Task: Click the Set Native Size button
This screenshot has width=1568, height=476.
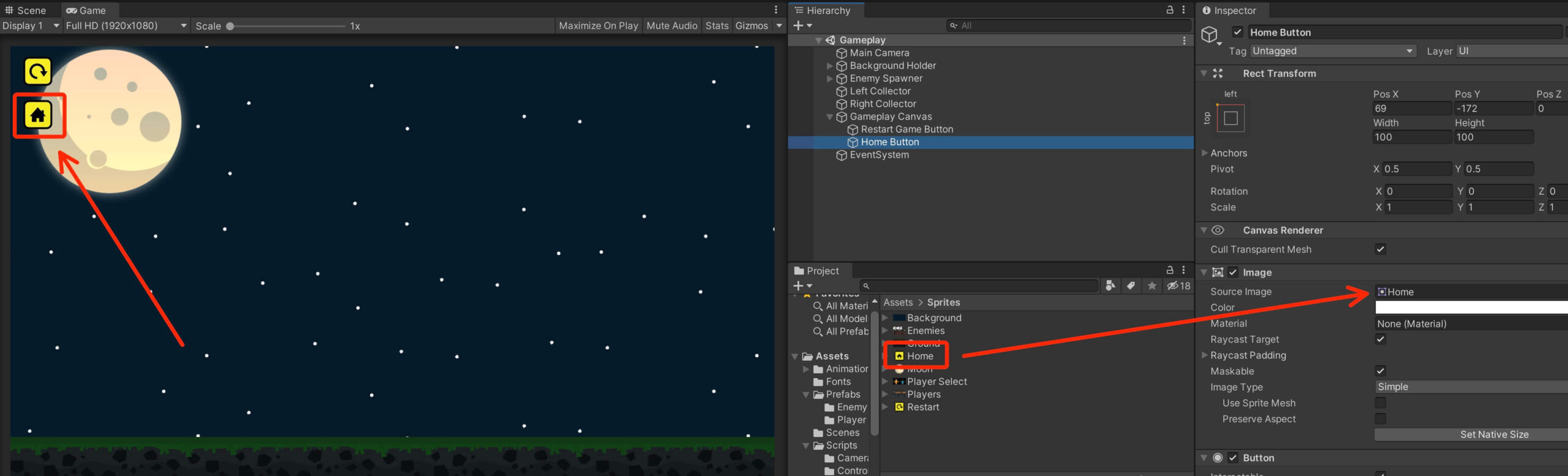Action: [x=1471, y=435]
